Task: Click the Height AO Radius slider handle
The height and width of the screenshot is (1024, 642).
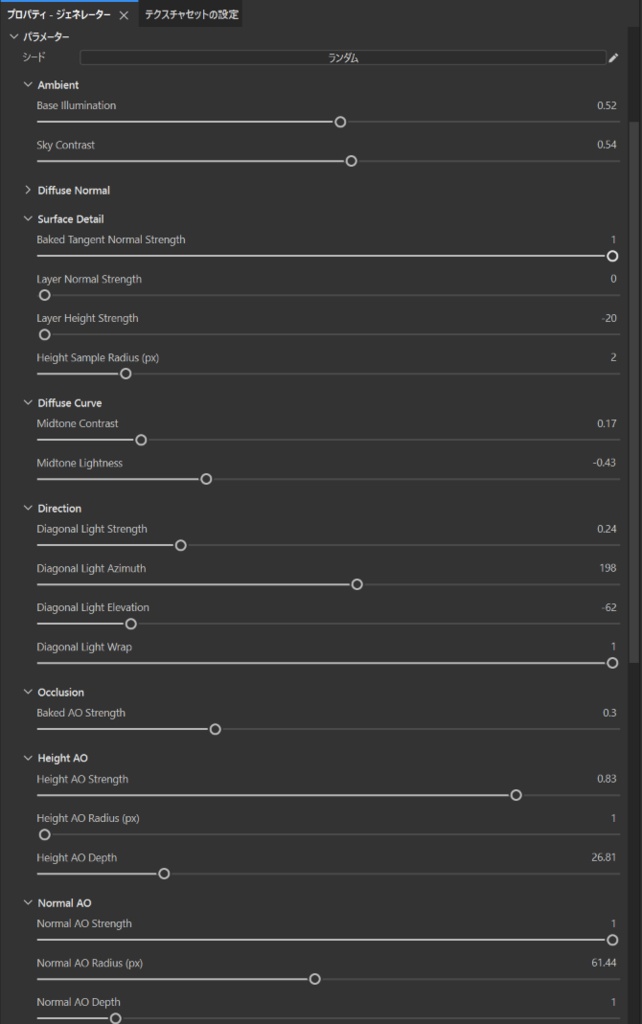Action: click(44, 835)
